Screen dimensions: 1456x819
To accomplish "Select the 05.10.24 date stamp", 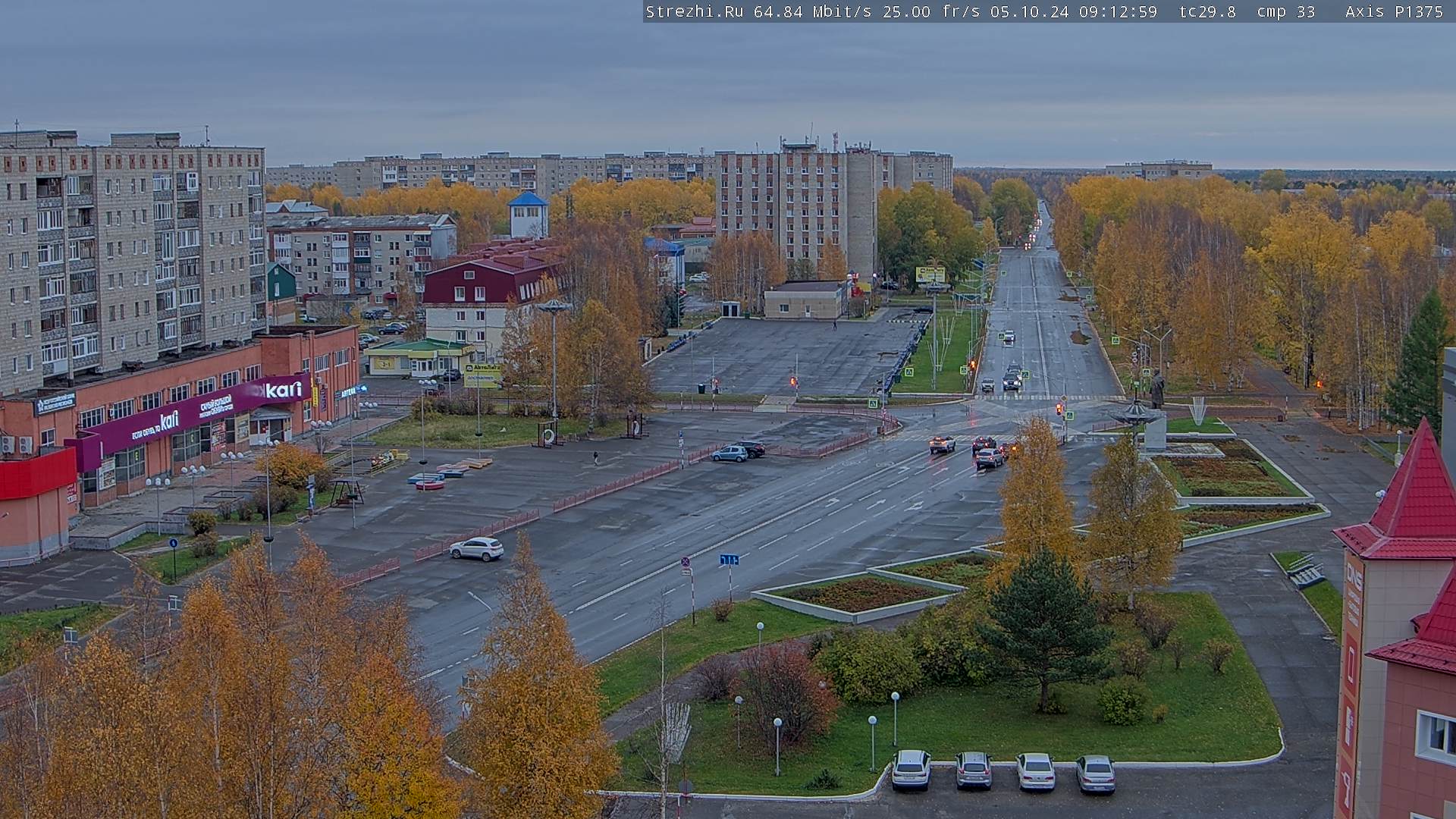I will coord(1031,11).
